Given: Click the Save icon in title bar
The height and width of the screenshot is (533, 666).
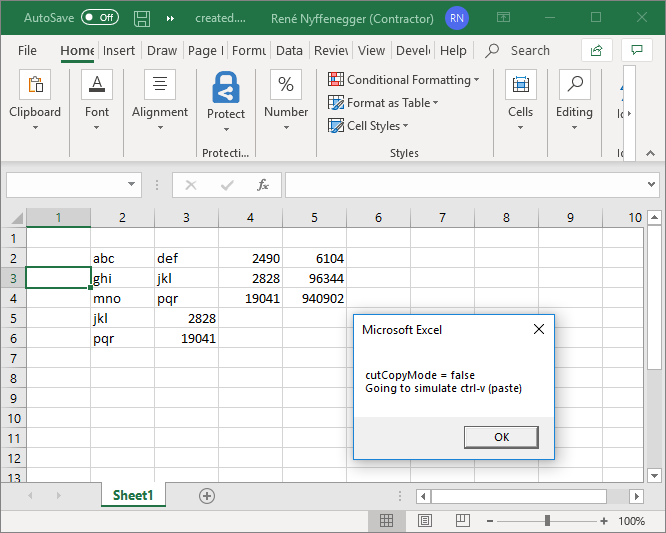Looking at the screenshot, I should 142,18.
